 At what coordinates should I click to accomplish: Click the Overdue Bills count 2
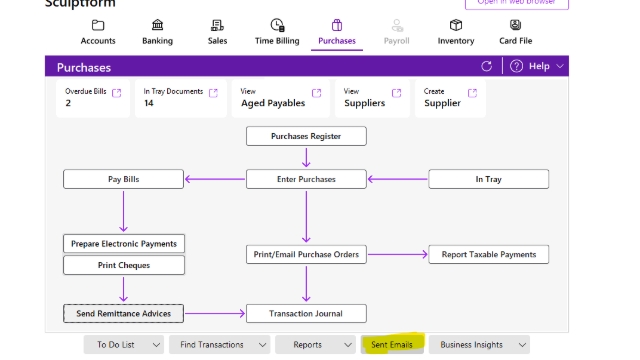(x=68, y=103)
